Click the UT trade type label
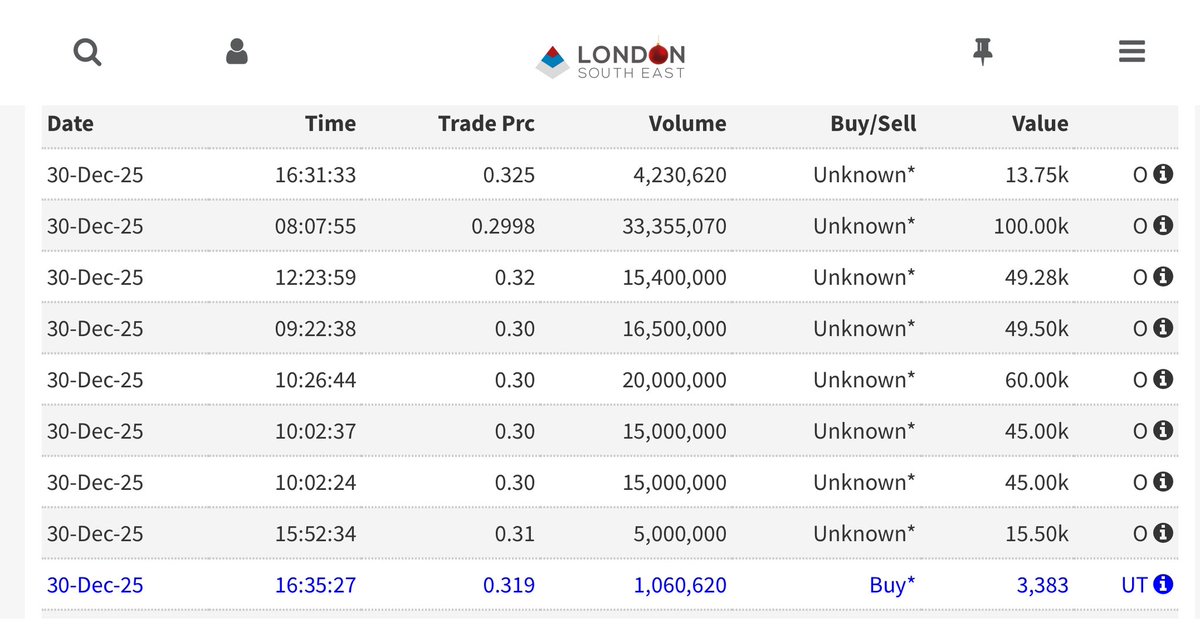Screen dimensions: 1200x627 pyautogui.click(x=1134, y=585)
